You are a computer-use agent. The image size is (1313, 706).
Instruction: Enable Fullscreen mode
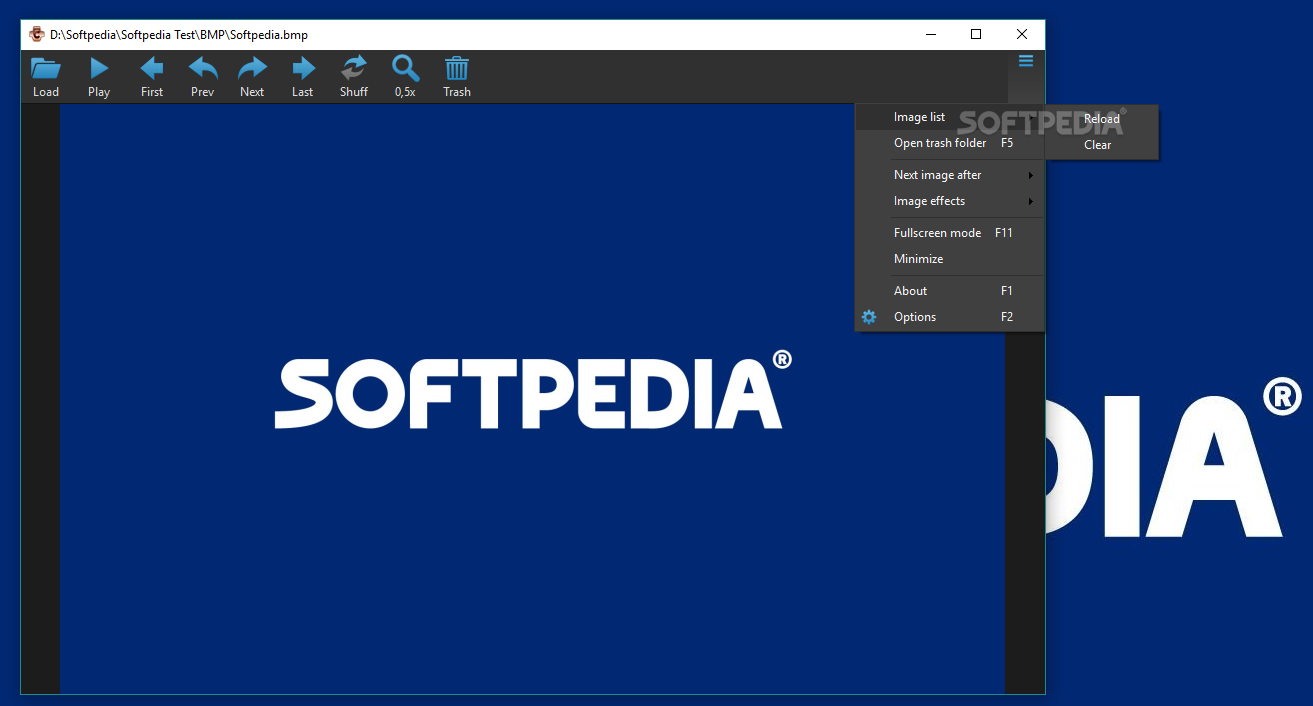coord(950,233)
